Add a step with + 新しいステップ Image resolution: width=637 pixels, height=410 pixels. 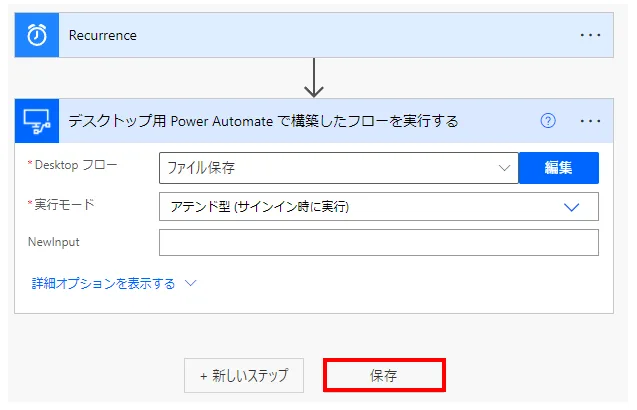click(x=244, y=376)
